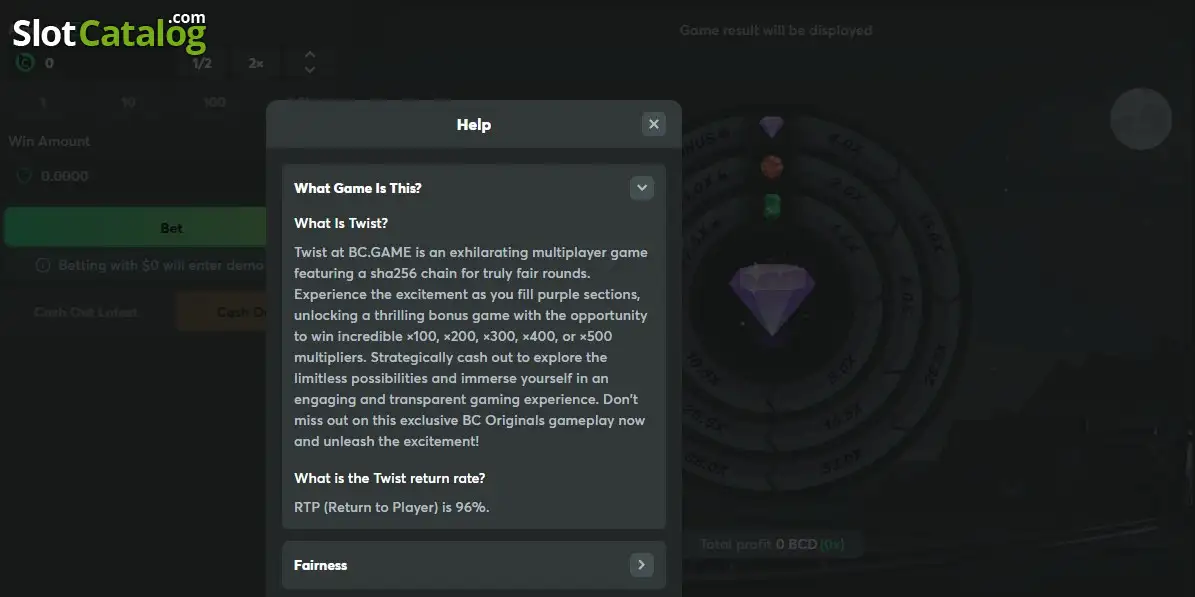
Task: Click the small red gem on wheel
Action: pyautogui.click(x=772, y=166)
